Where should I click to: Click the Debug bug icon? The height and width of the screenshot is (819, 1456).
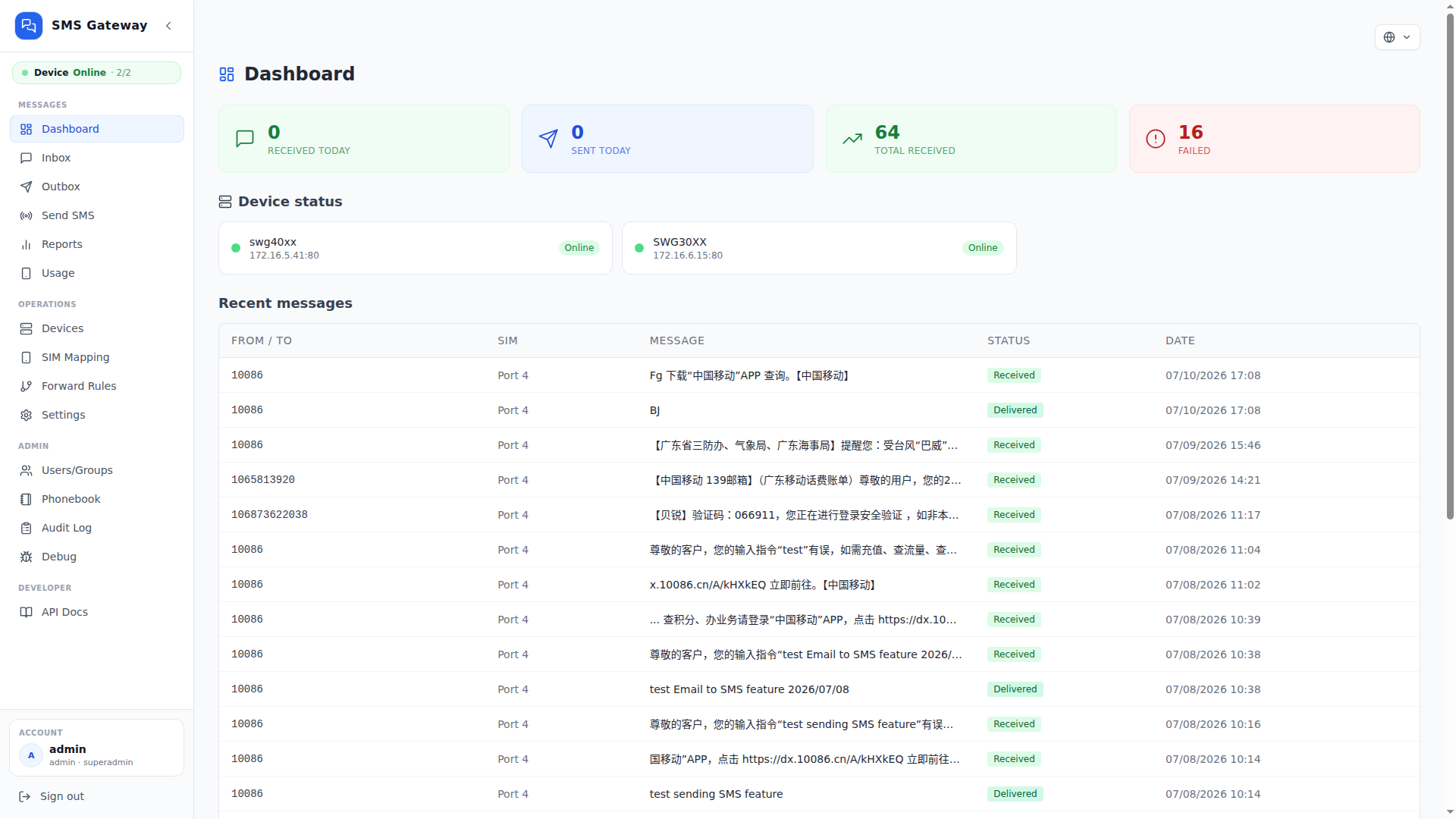[27, 557]
